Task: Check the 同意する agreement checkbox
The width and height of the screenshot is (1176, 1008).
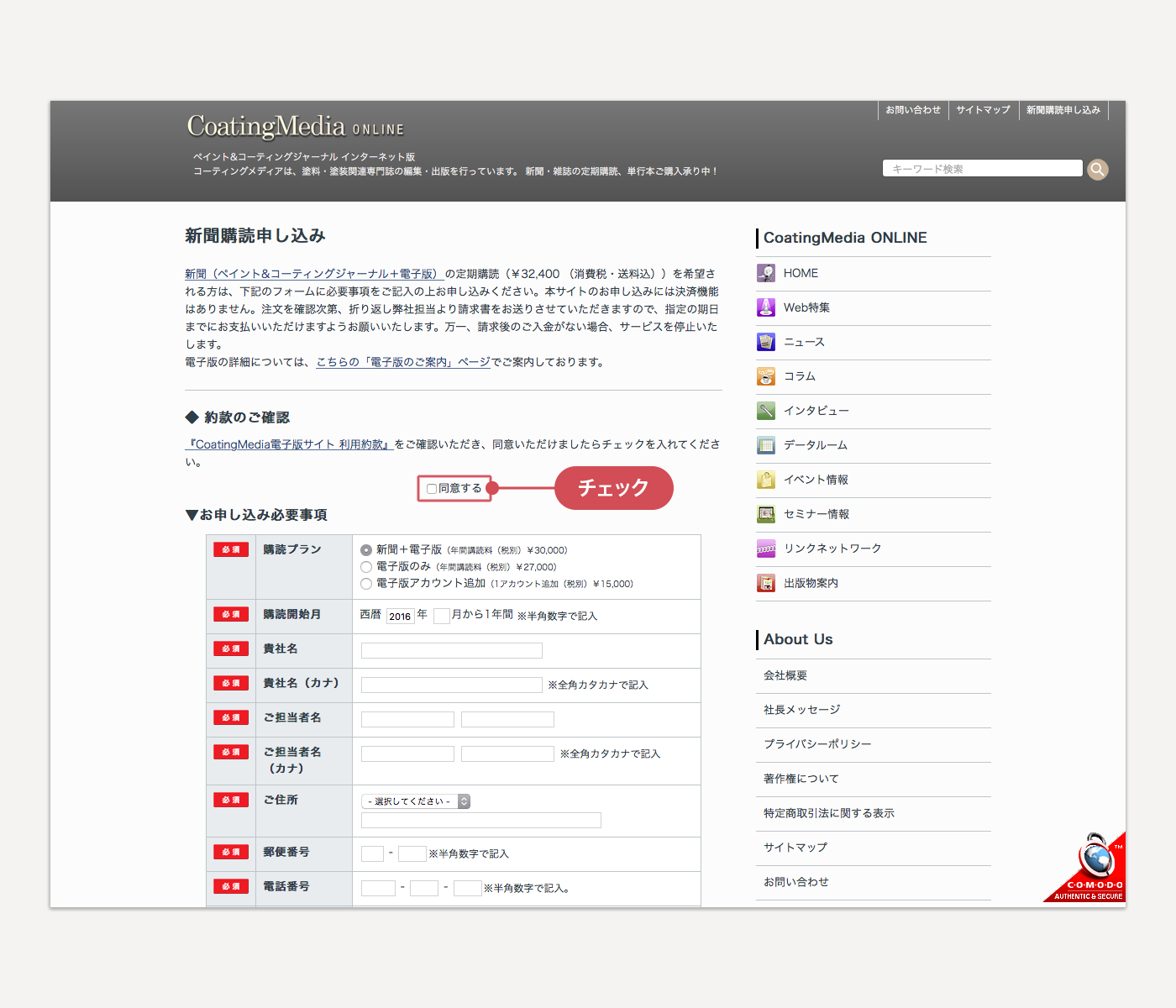Action: point(432,489)
